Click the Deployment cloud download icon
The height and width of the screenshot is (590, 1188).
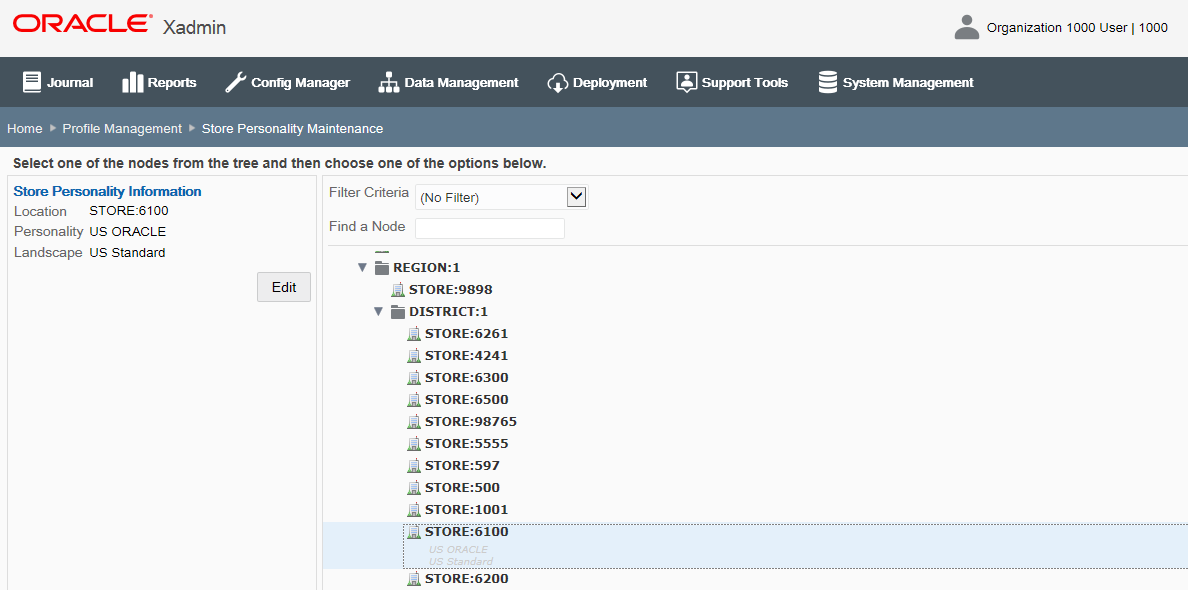click(x=558, y=82)
